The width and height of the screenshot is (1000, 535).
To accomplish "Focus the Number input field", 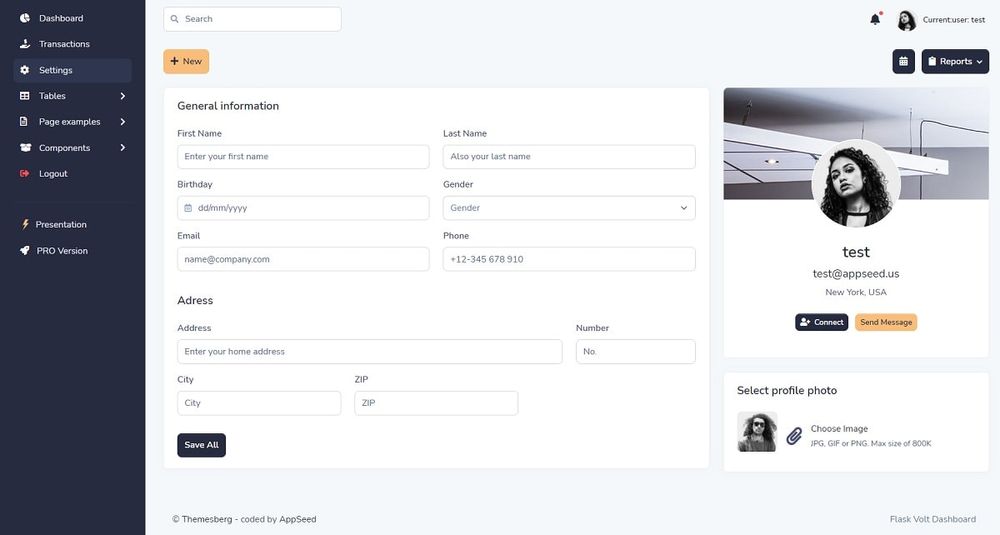I will (x=635, y=351).
